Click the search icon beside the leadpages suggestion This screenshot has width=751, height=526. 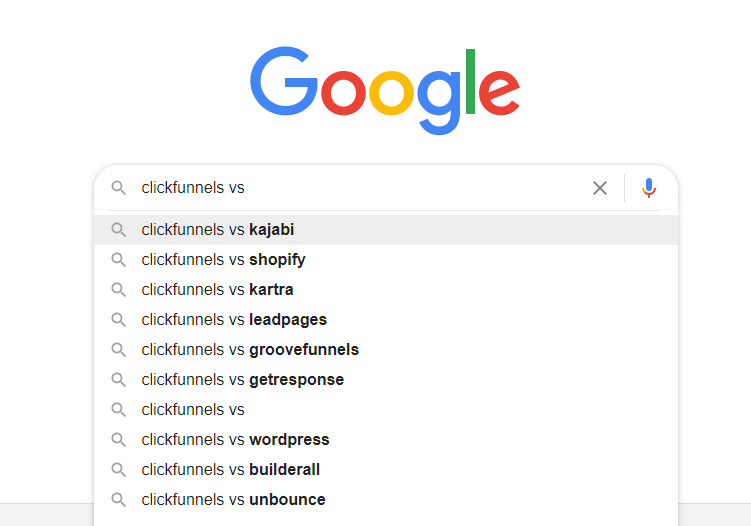[x=119, y=320]
